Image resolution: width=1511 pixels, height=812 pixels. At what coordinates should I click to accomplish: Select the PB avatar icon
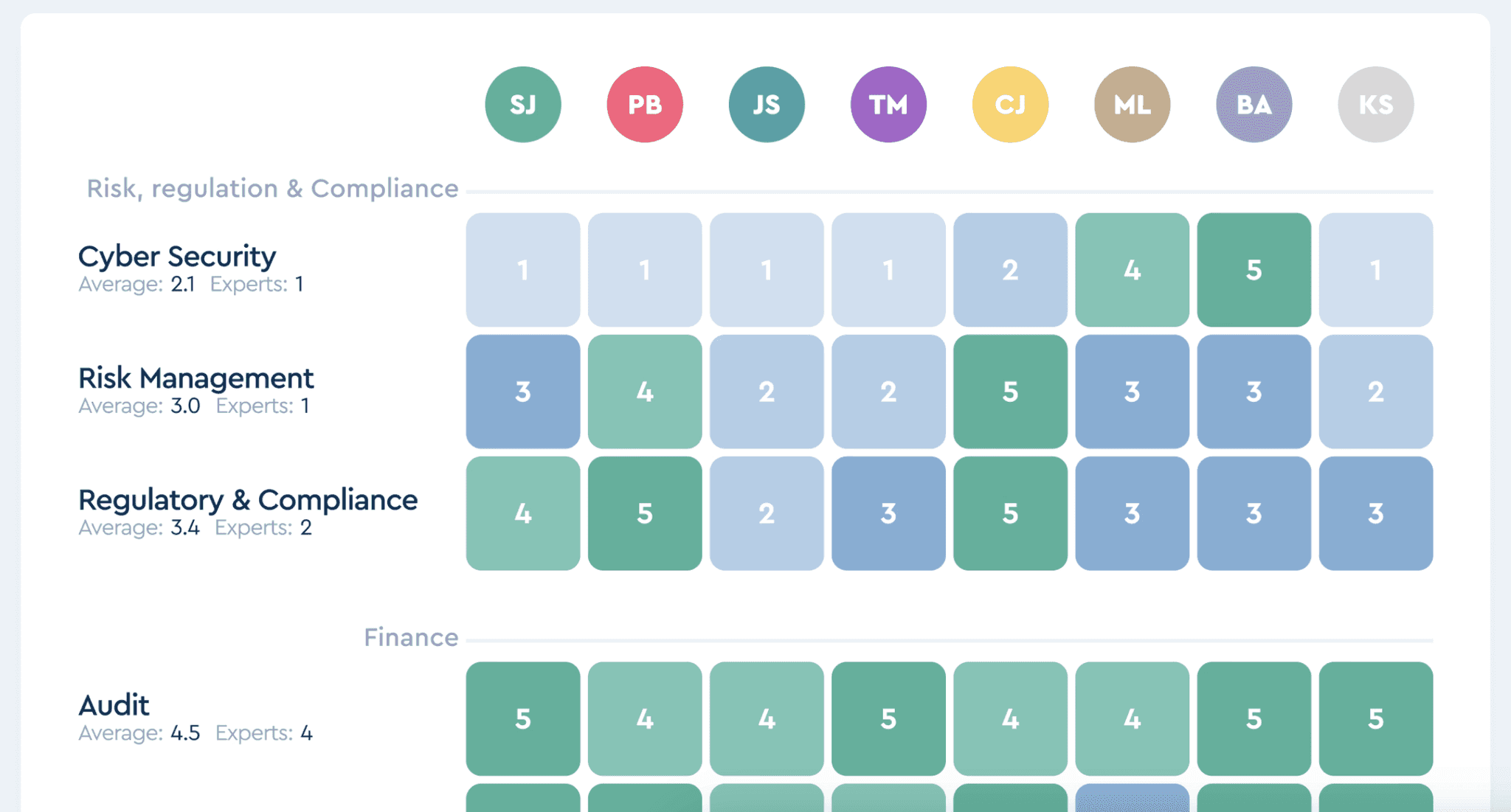point(645,104)
